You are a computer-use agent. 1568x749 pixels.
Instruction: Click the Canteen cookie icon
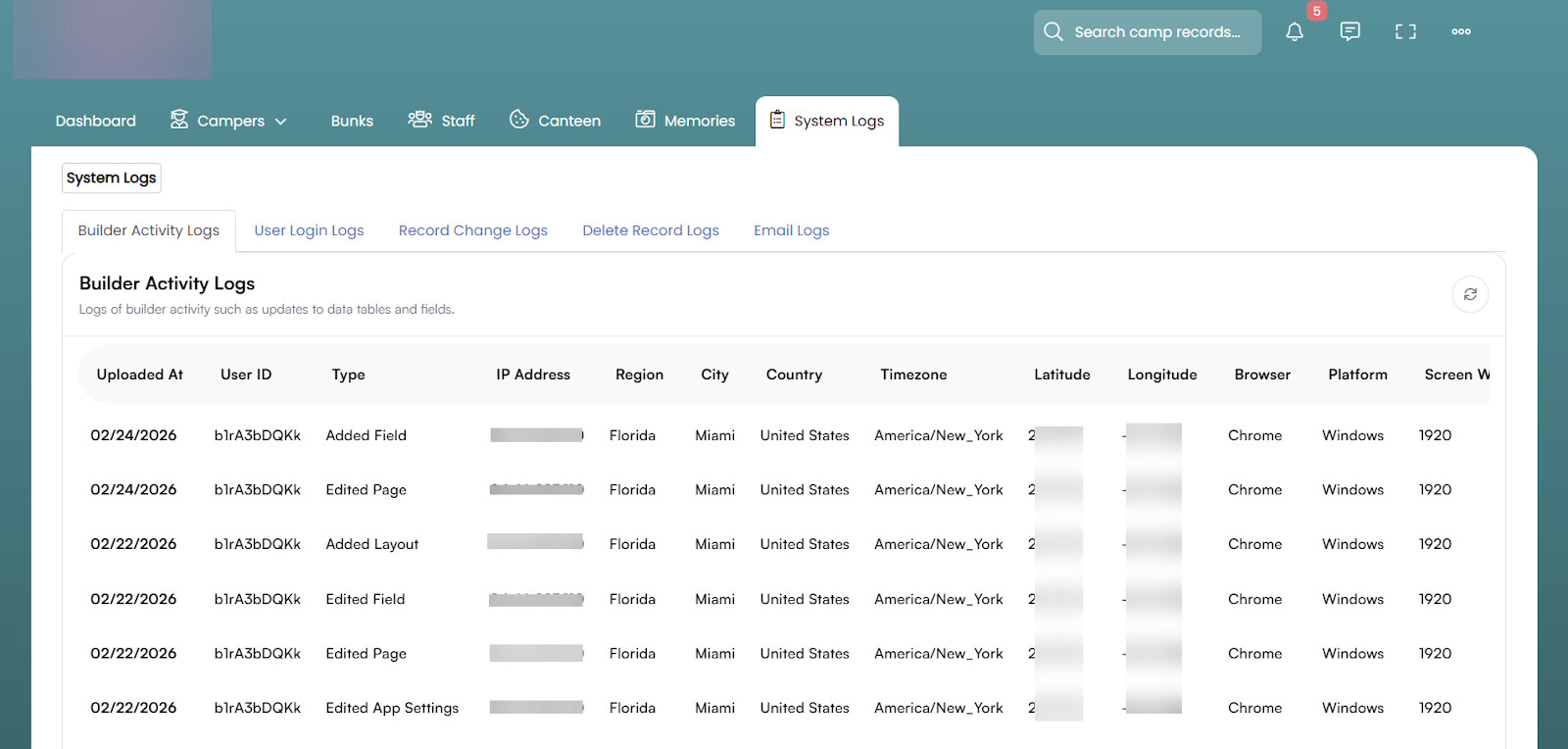pyautogui.click(x=518, y=120)
